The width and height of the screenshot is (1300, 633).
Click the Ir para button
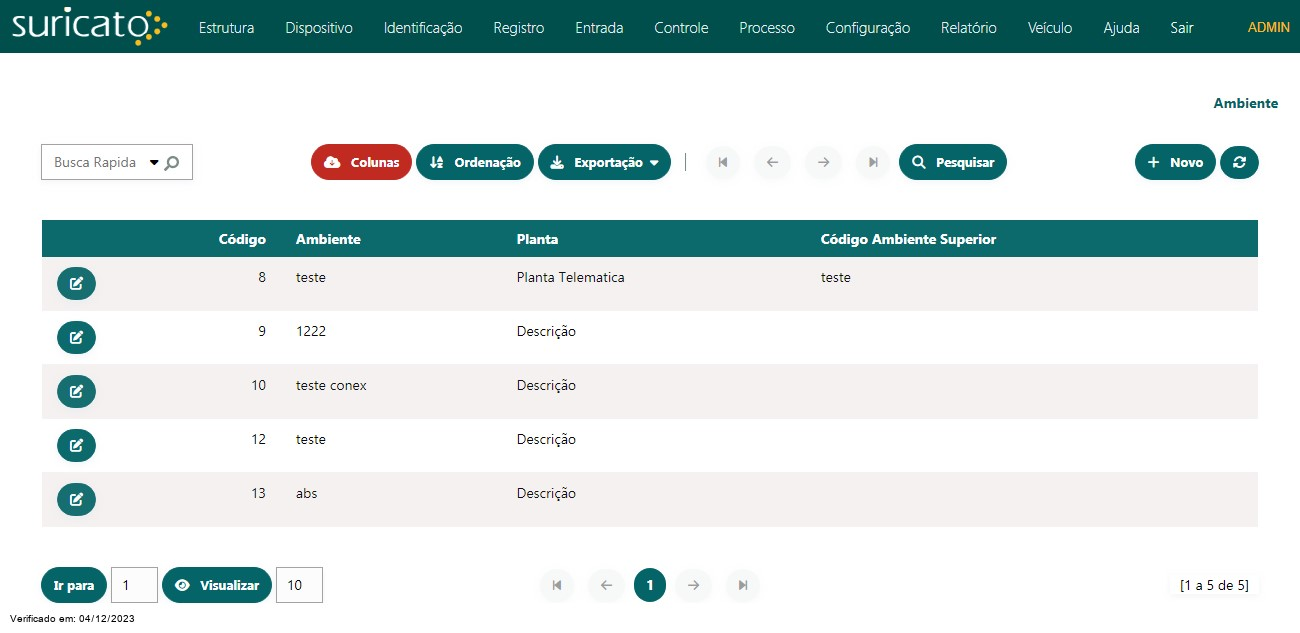point(74,585)
